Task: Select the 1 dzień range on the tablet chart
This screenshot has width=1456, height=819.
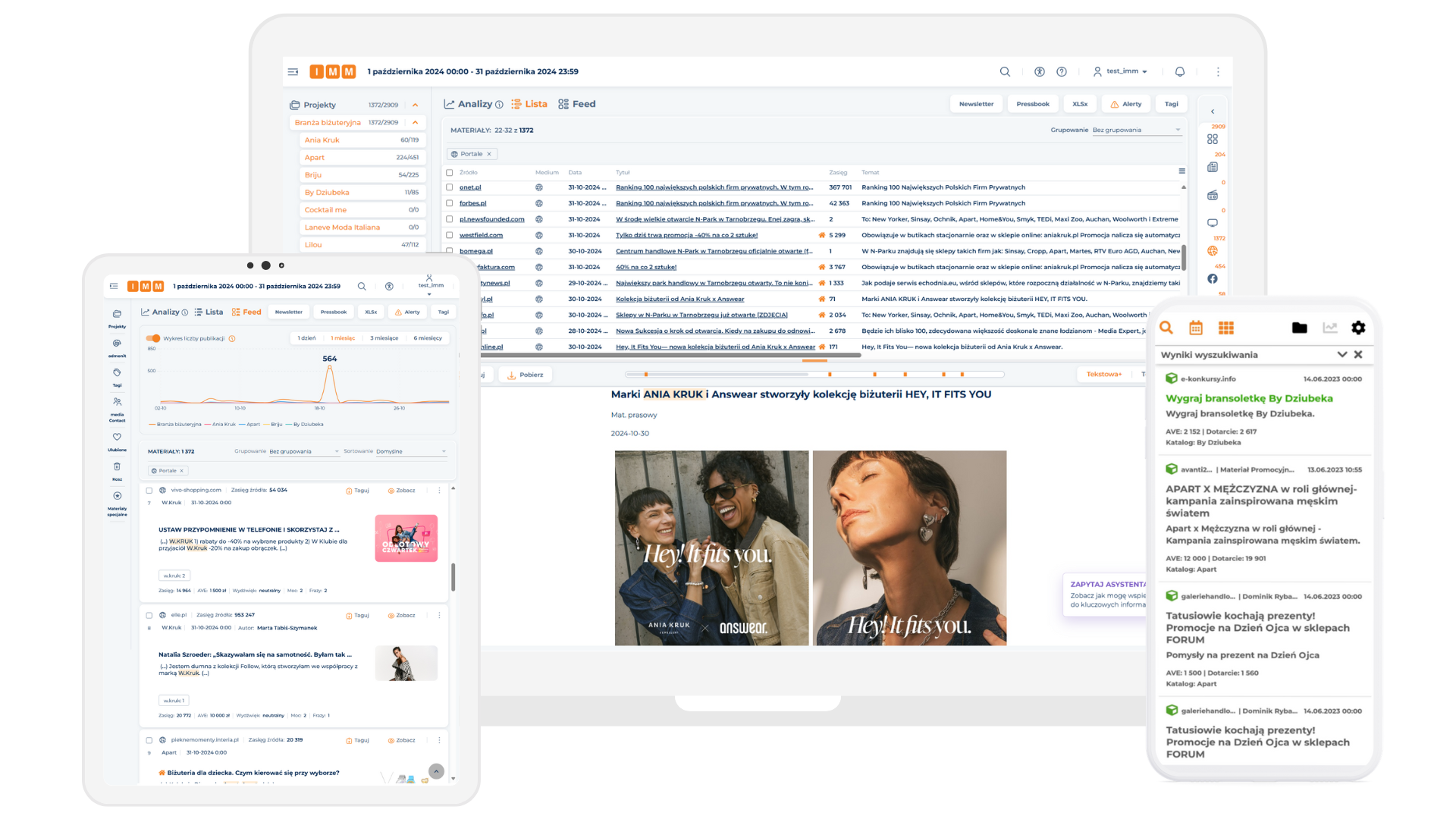Action: pos(307,338)
